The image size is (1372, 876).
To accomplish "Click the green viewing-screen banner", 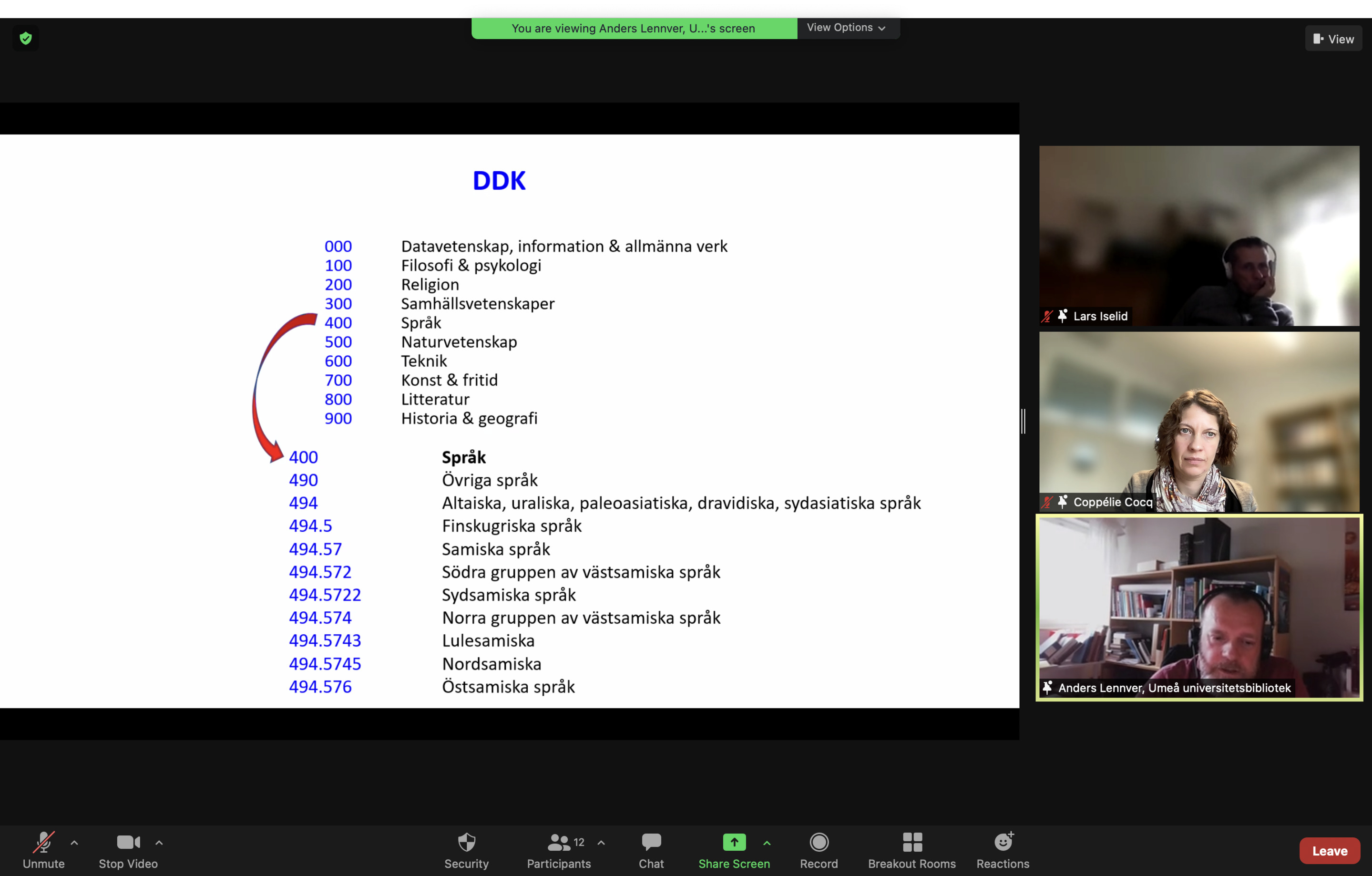I will pyautogui.click(x=634, y=28).
